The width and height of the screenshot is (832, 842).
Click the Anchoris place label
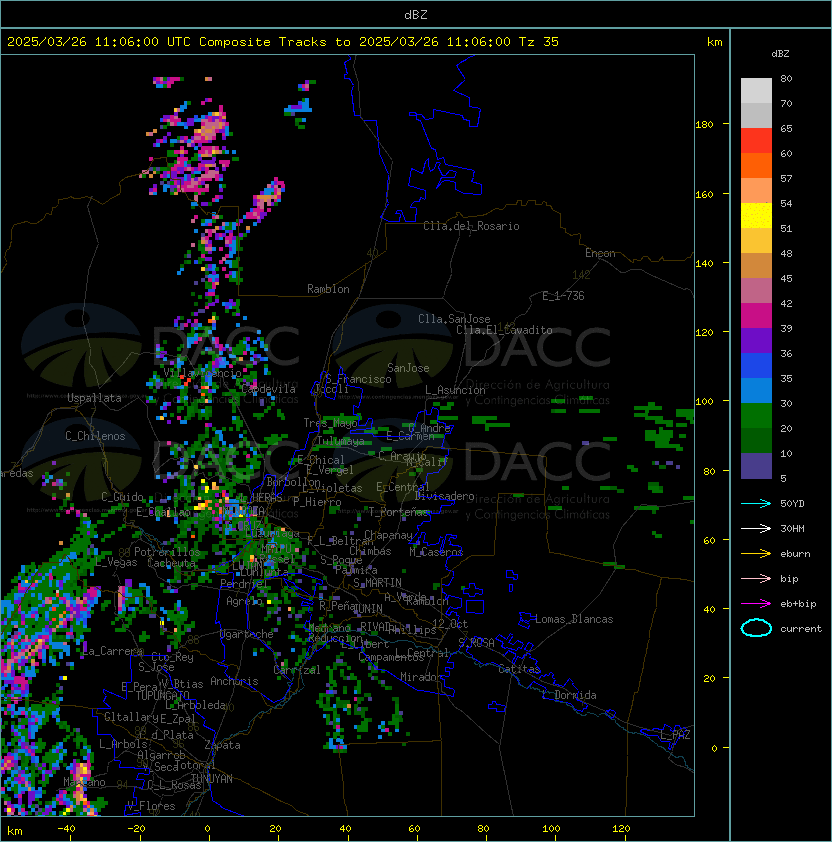[234, 681]
